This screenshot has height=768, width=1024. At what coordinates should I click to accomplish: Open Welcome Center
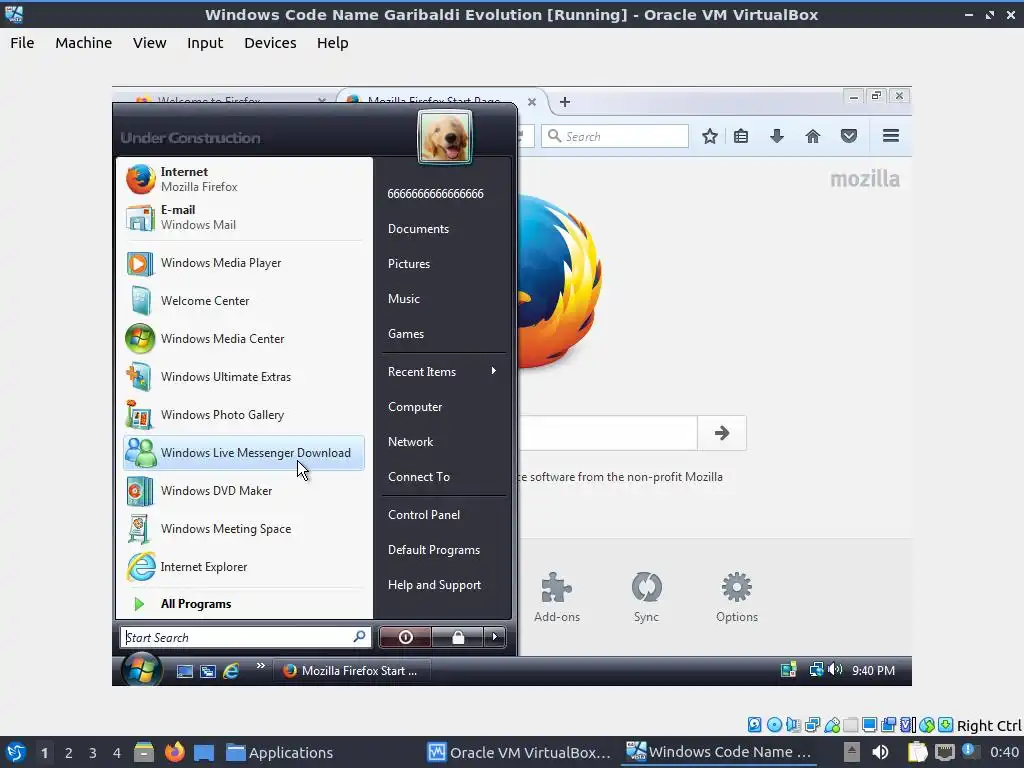coord(244,300)
